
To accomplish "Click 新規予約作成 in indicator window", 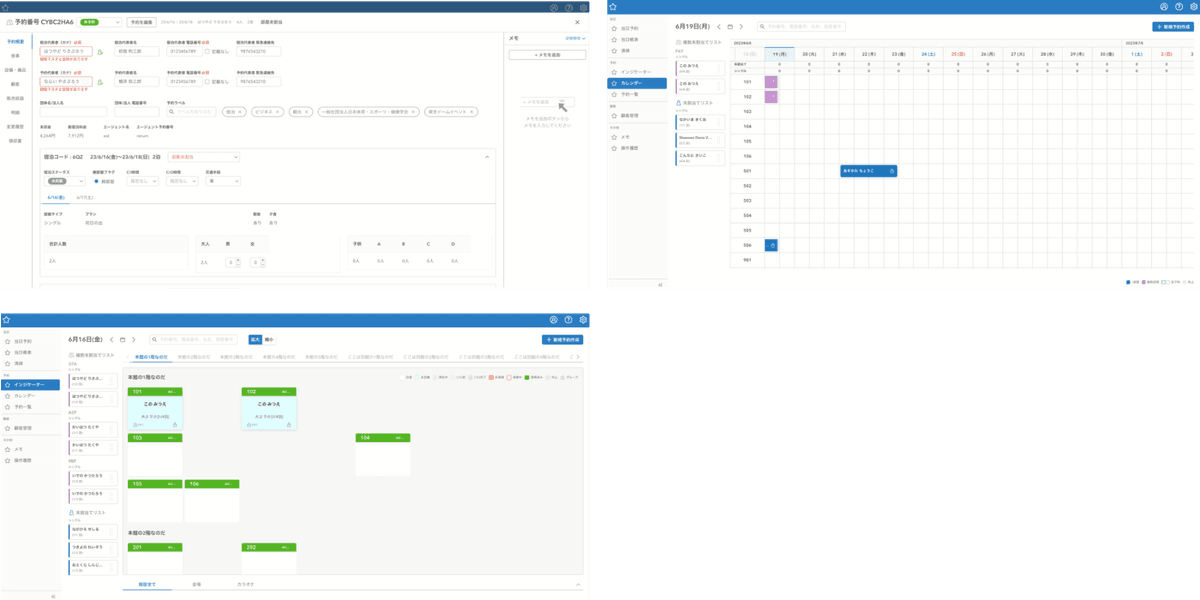I will point(562,339).
